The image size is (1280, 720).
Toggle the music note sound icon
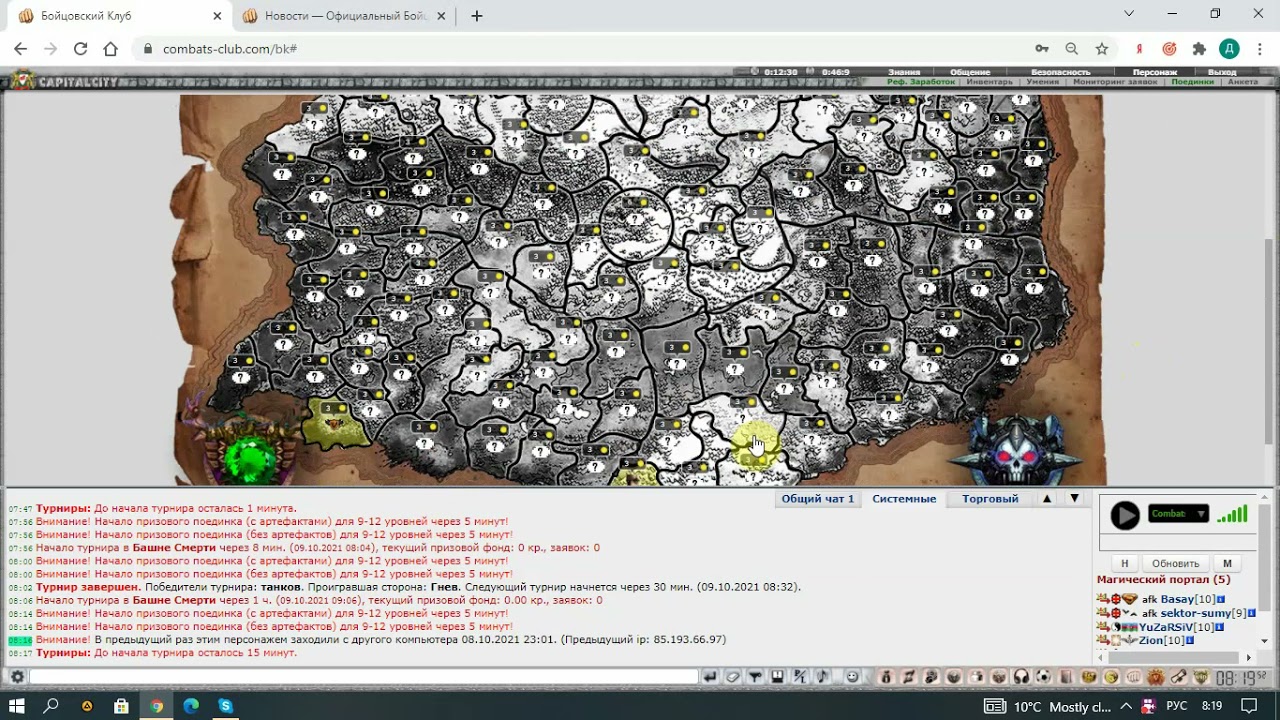(821, 677)
